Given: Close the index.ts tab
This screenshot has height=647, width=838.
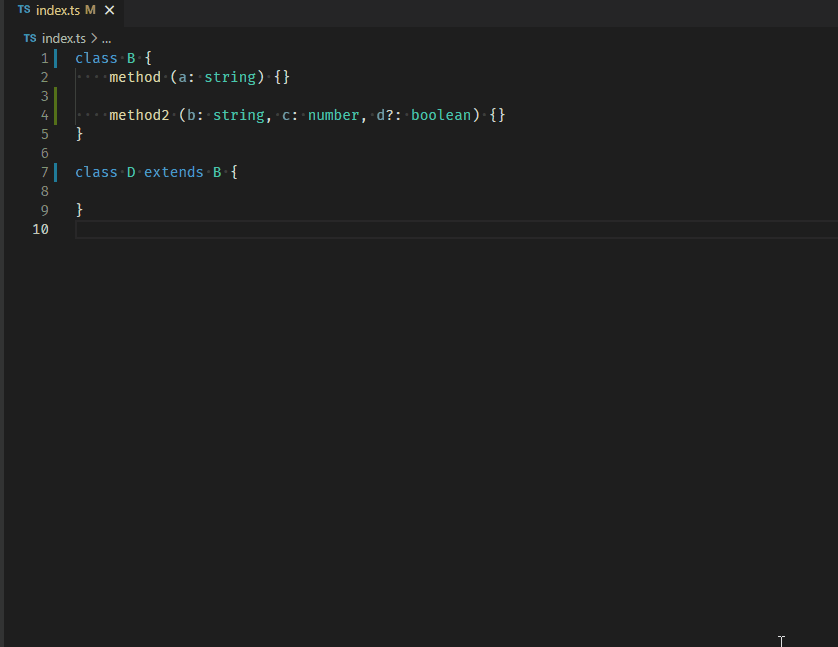Looking at the screenshot, I should click(110, 10).
